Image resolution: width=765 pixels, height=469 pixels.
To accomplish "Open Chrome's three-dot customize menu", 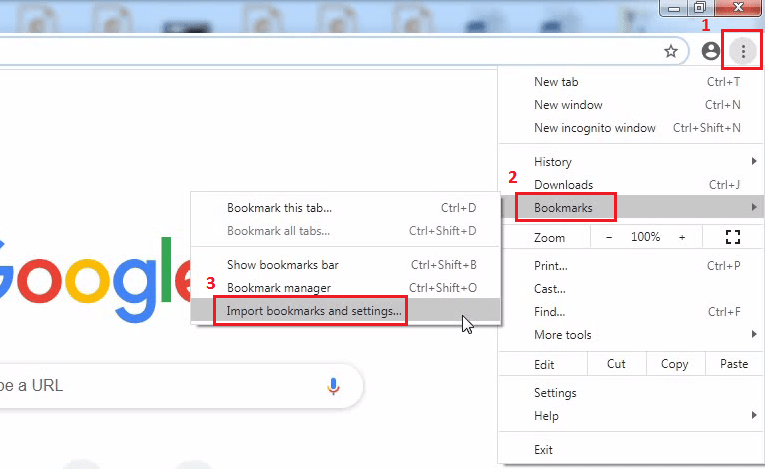I will tap(743, 51).
